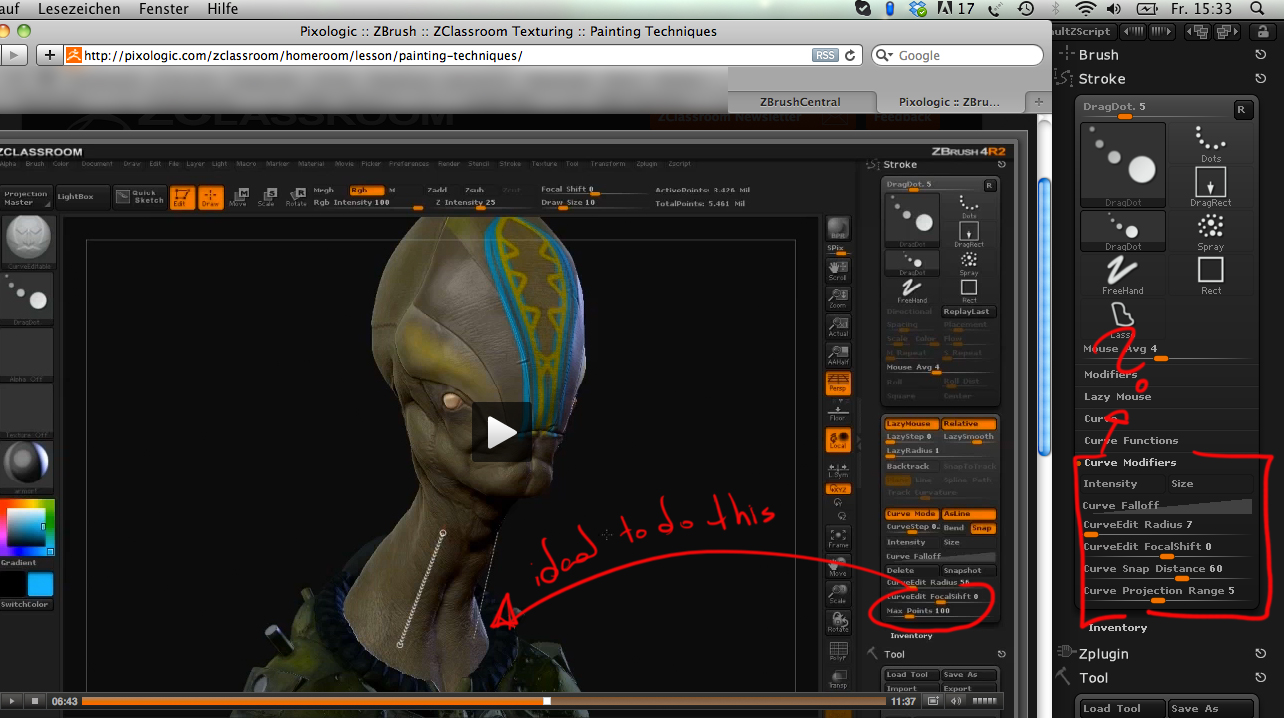This screenshot has width=1284, height=718.
Task: Collapse the Curve Modifiers section
Action: (1130, 463)
